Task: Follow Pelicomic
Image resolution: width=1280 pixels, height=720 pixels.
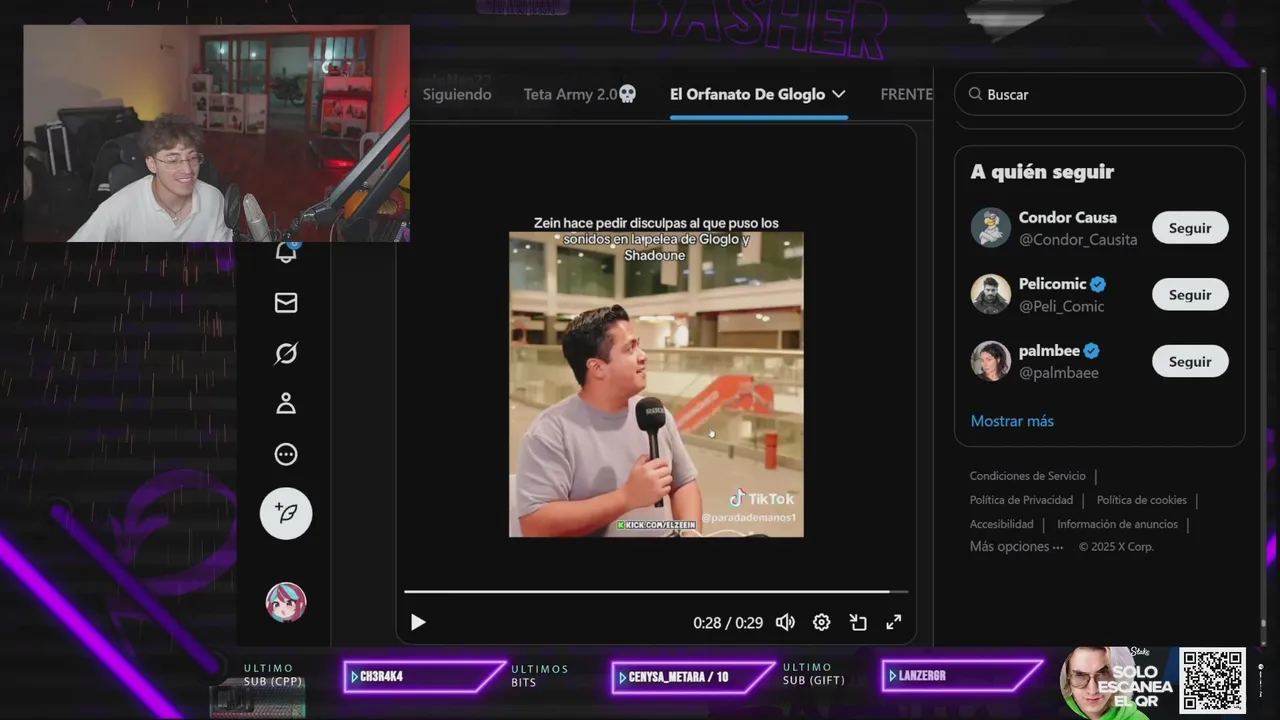Action: (x=1190, y=295)
